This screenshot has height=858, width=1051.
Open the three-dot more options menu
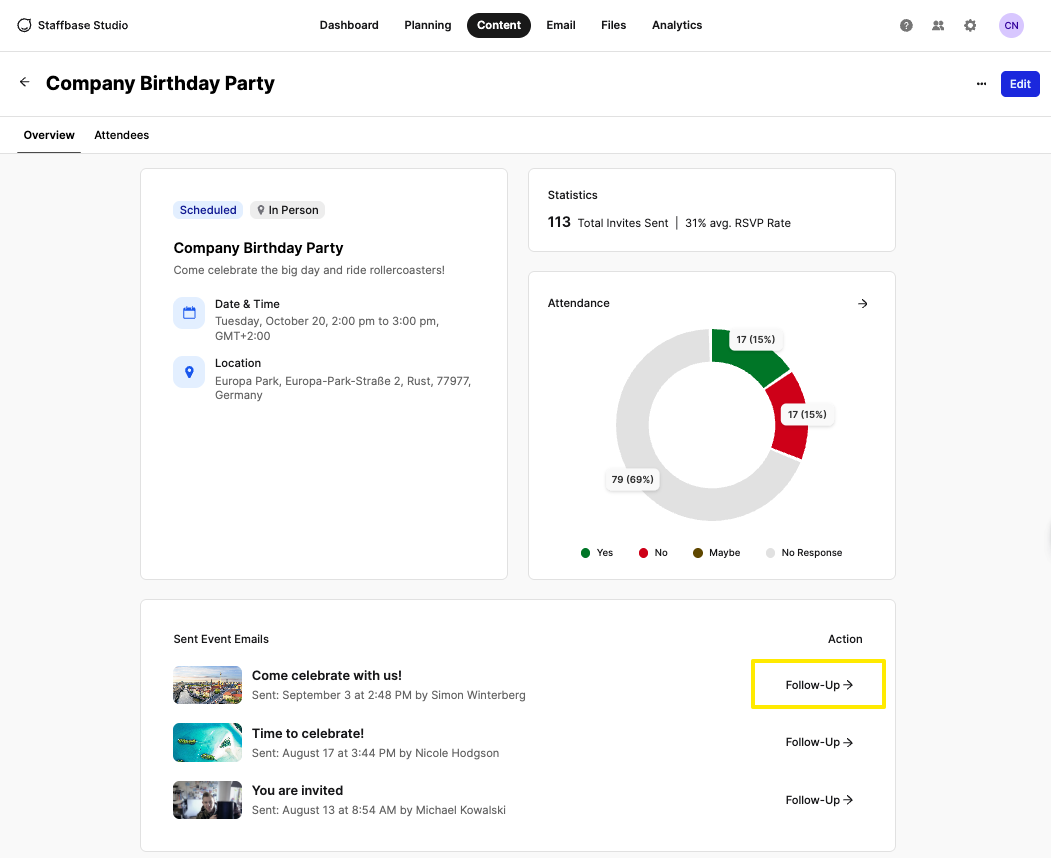click(x=981, y=84)
